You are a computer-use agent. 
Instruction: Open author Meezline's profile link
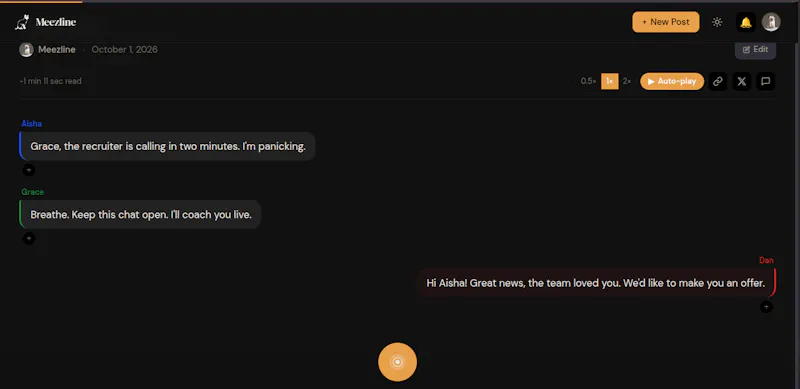(57, 50)
